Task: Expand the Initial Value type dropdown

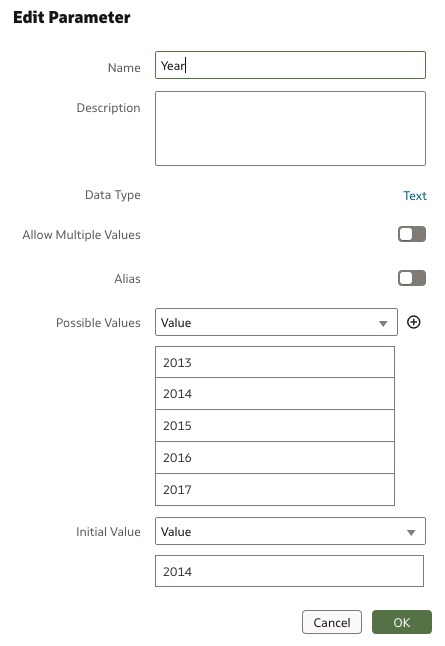Action: tap(290, 531)
